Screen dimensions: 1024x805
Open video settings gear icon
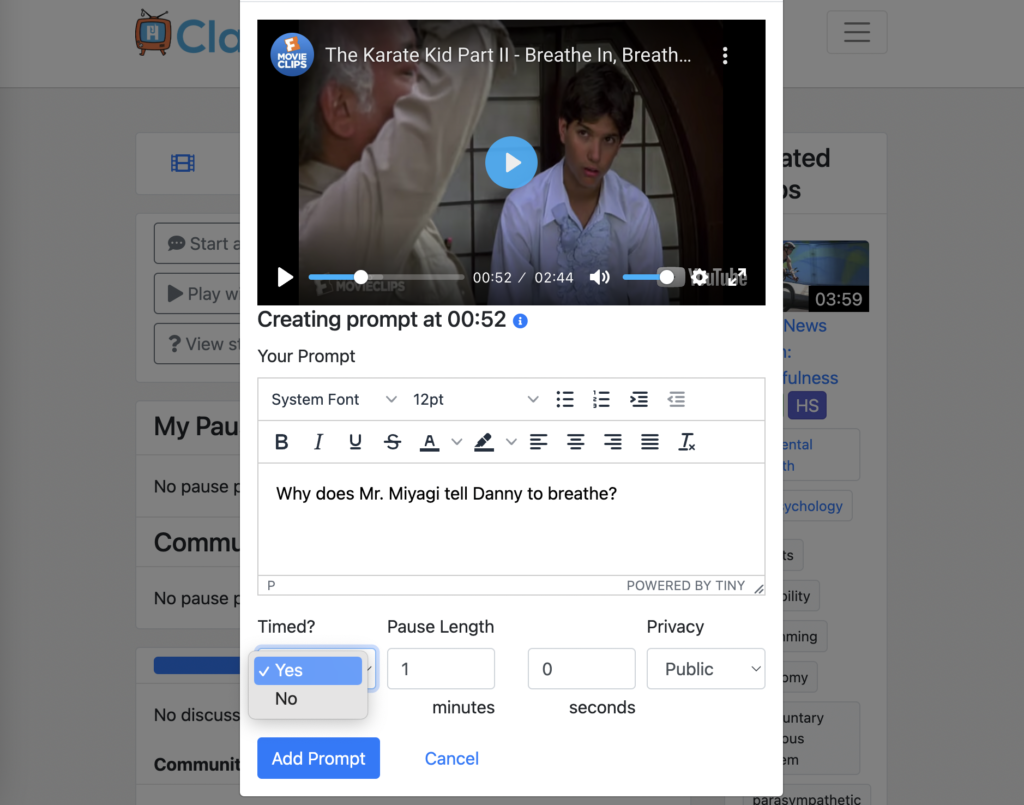(x=699, y=277)
